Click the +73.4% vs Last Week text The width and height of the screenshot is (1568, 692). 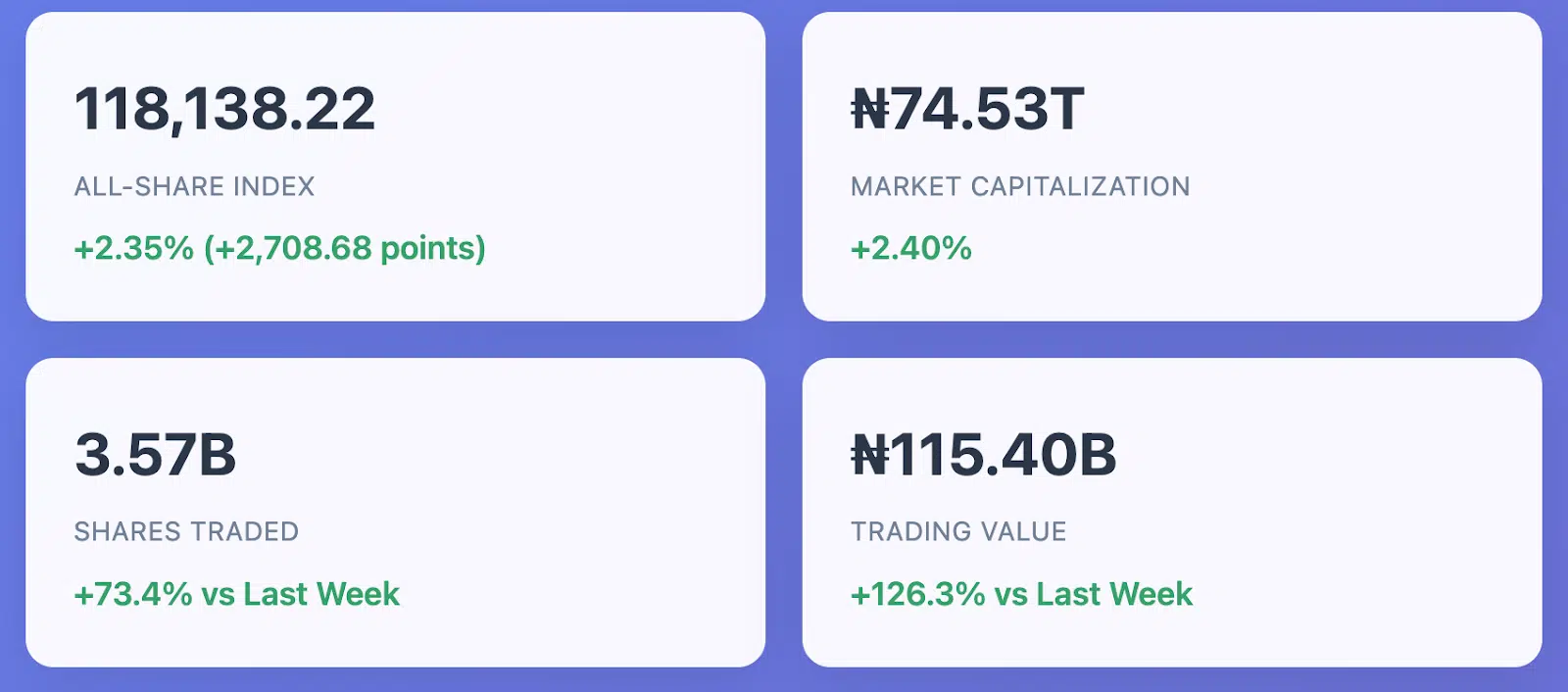point(237,594)
